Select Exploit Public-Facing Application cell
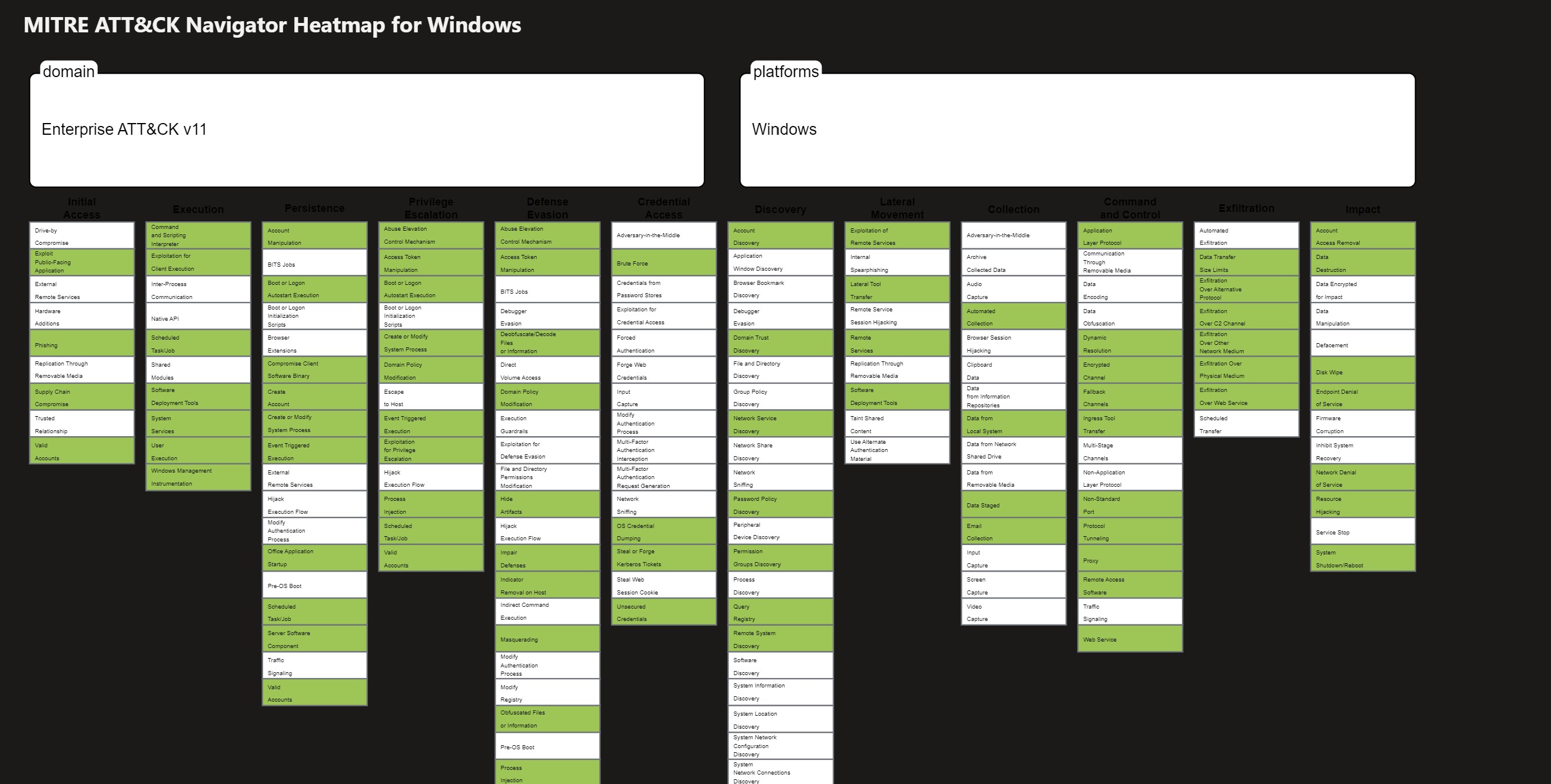1551x784 pixels. 82,263
